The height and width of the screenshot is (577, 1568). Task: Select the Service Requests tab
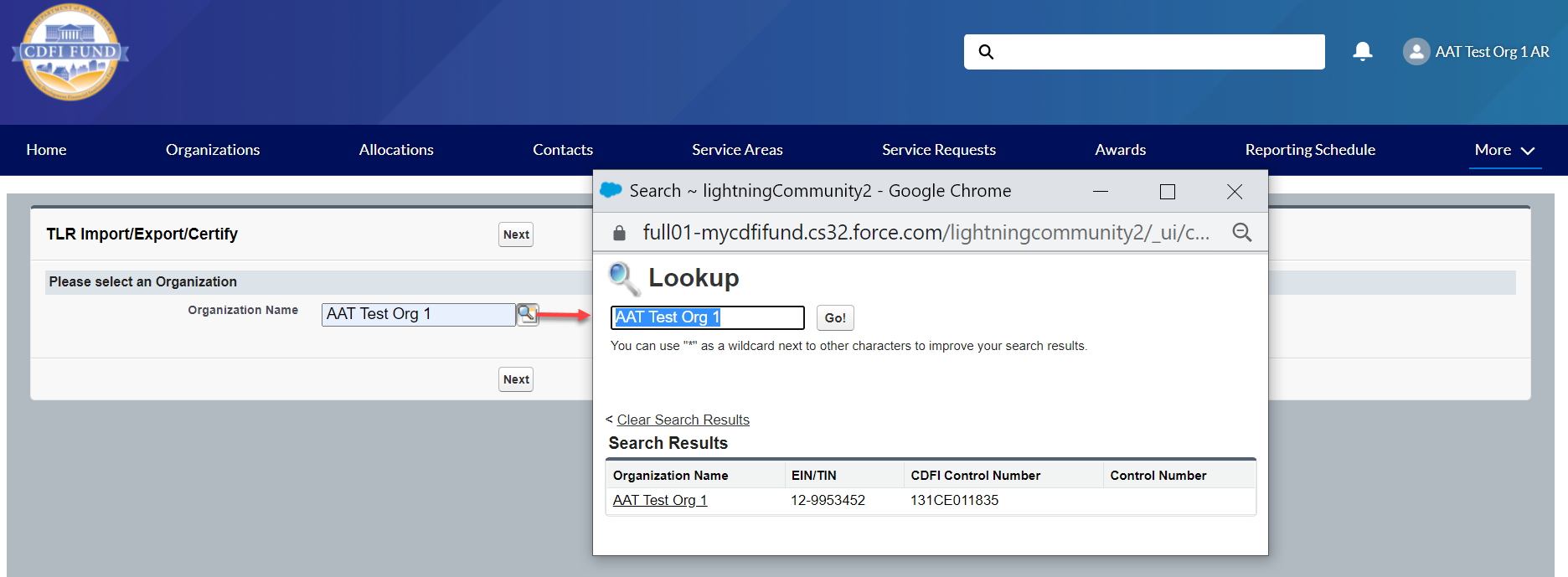[x=938, y=150]
